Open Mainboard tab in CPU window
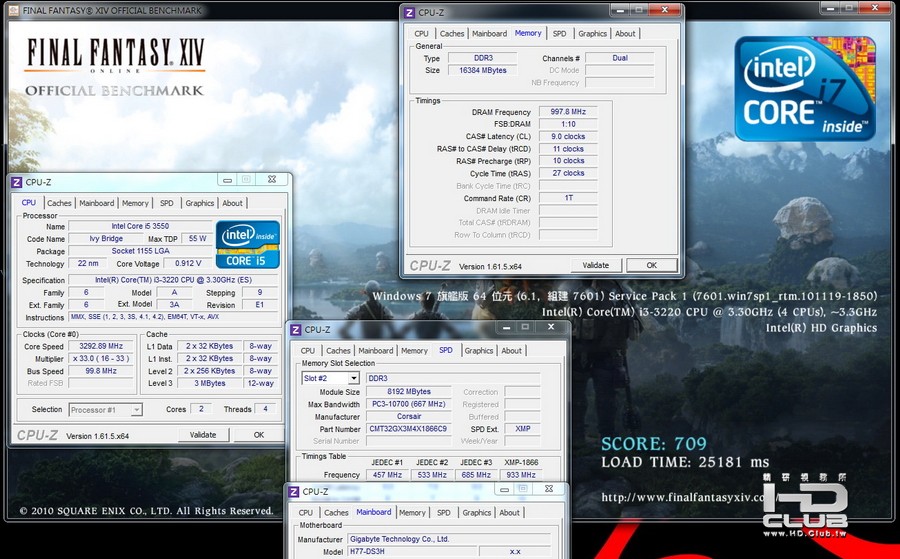The image size is (900, 559). pos(96,203)
